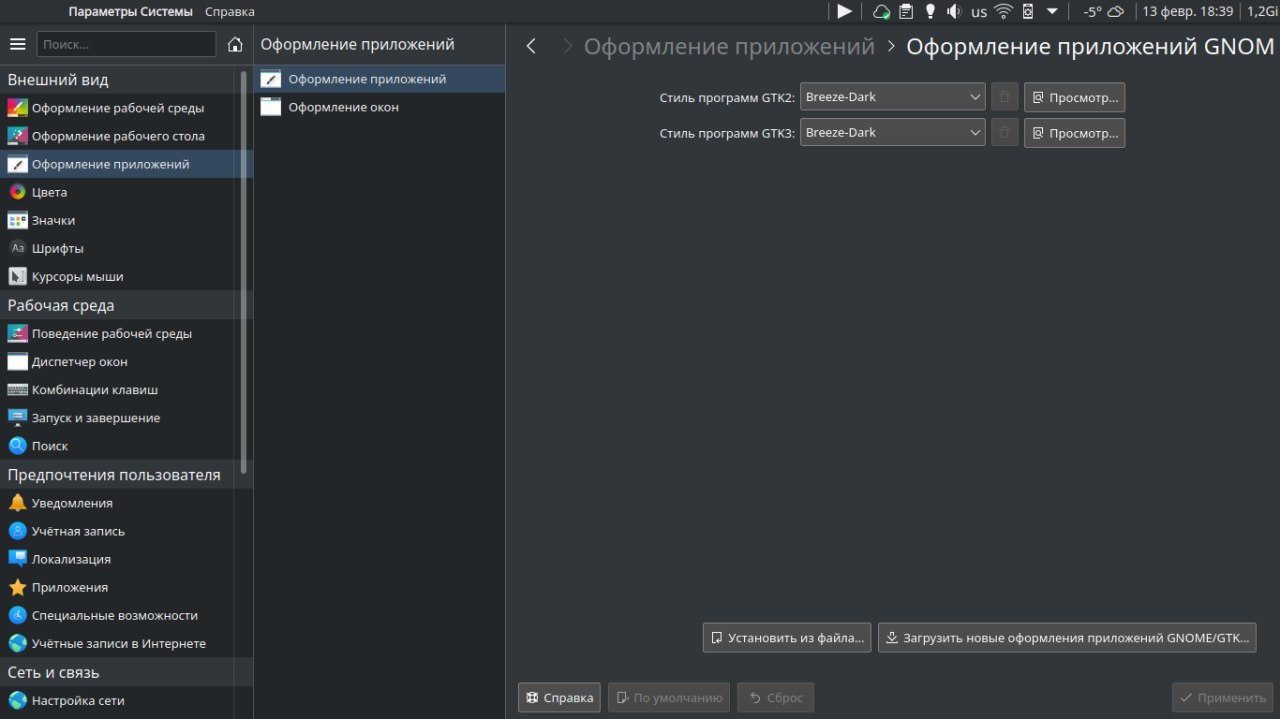Open Учётные записи в Интернете

[x=126, y=644]
